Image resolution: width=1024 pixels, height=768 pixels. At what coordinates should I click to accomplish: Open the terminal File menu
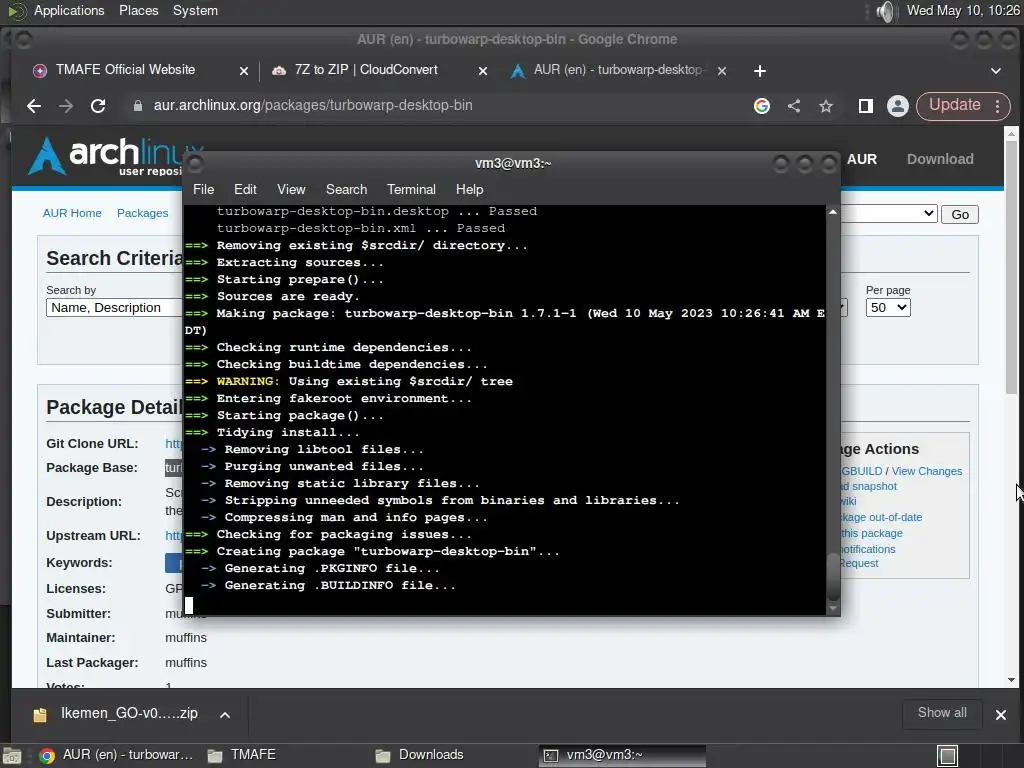203,189
